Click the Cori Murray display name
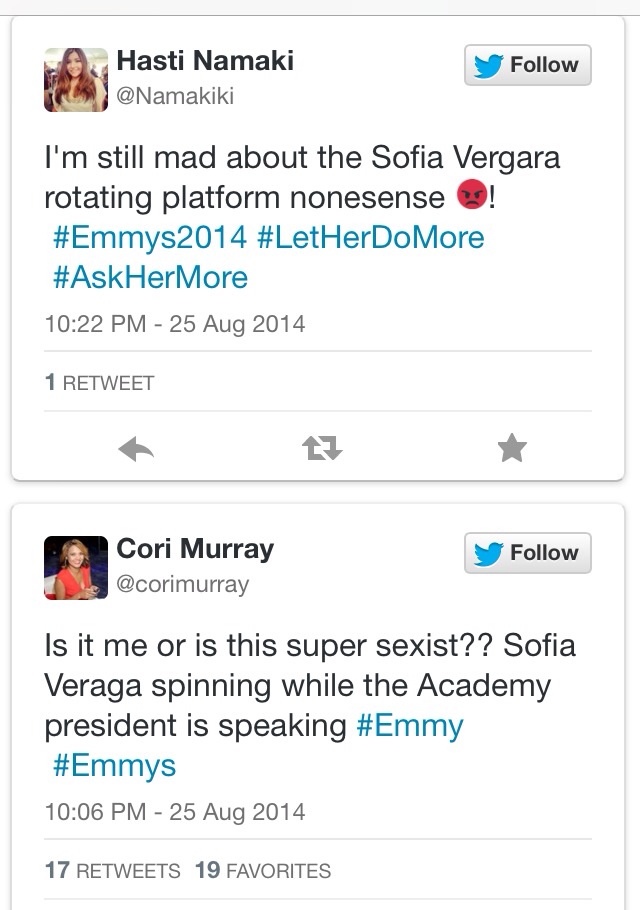Image resolution: width=640 pixels, height=910 pixels. tap(195, 548)
